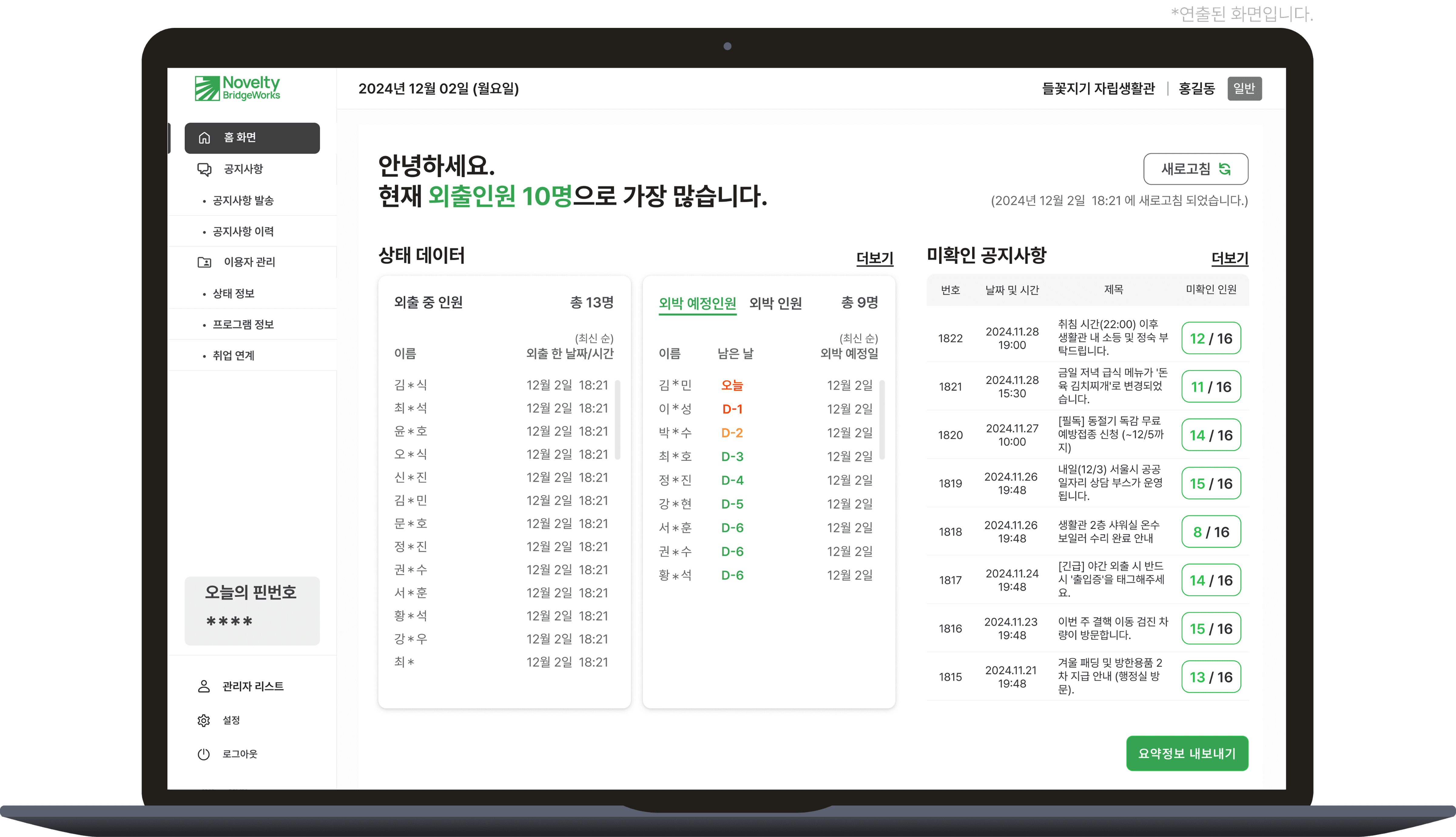Click the 설정 gear icon

click(204, 720)
